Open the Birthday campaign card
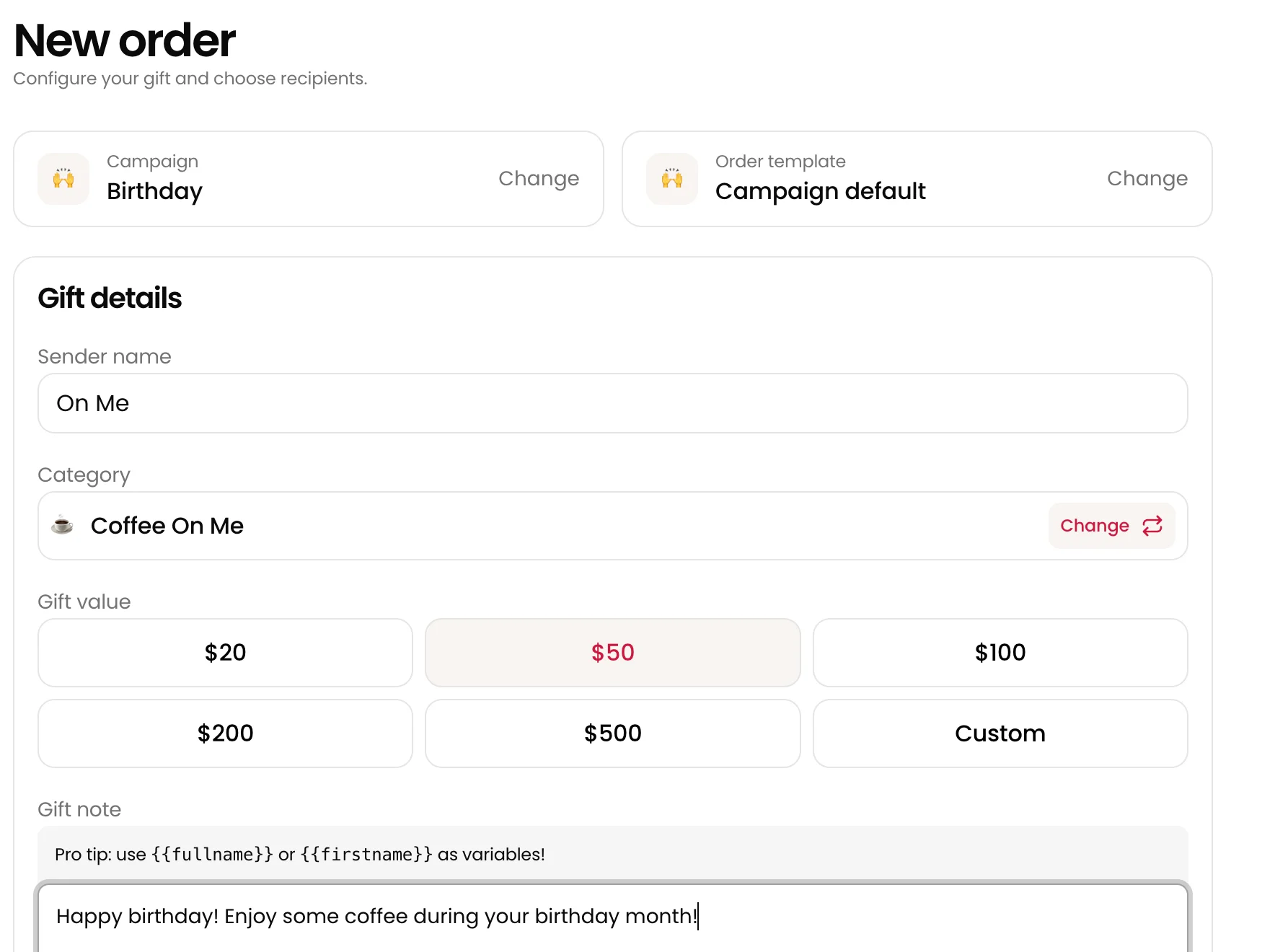This screenshot has height=952, width=1275. [x=309, y=179]
